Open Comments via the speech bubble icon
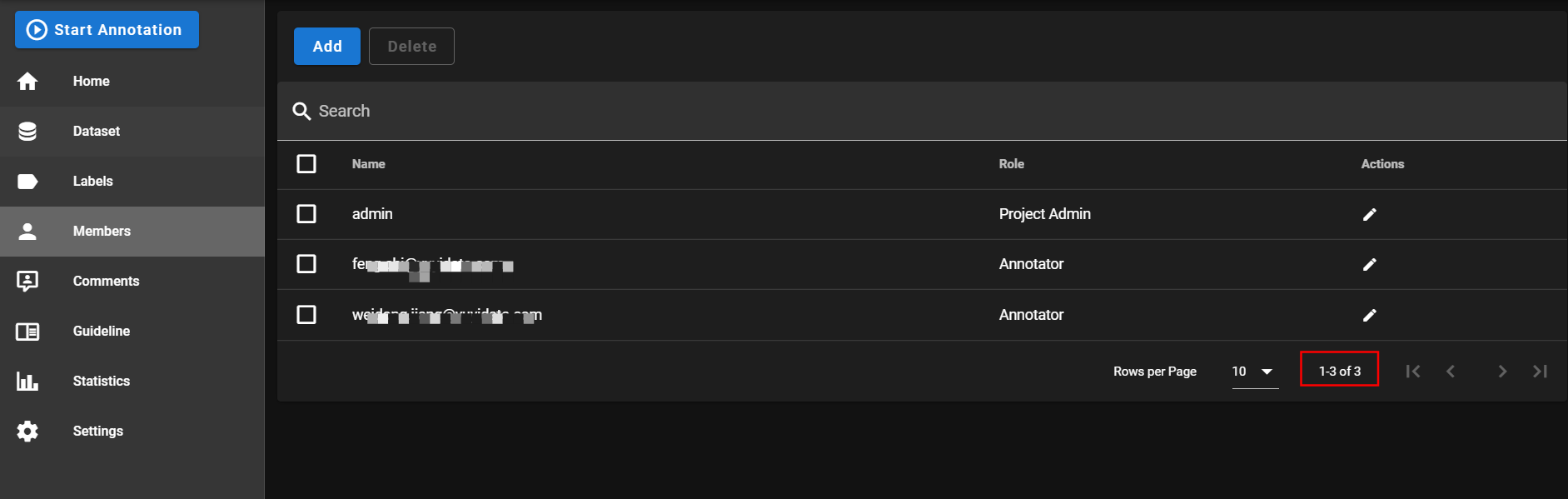The width and height of the screenshot is (1568, 499). pos(27,281)
